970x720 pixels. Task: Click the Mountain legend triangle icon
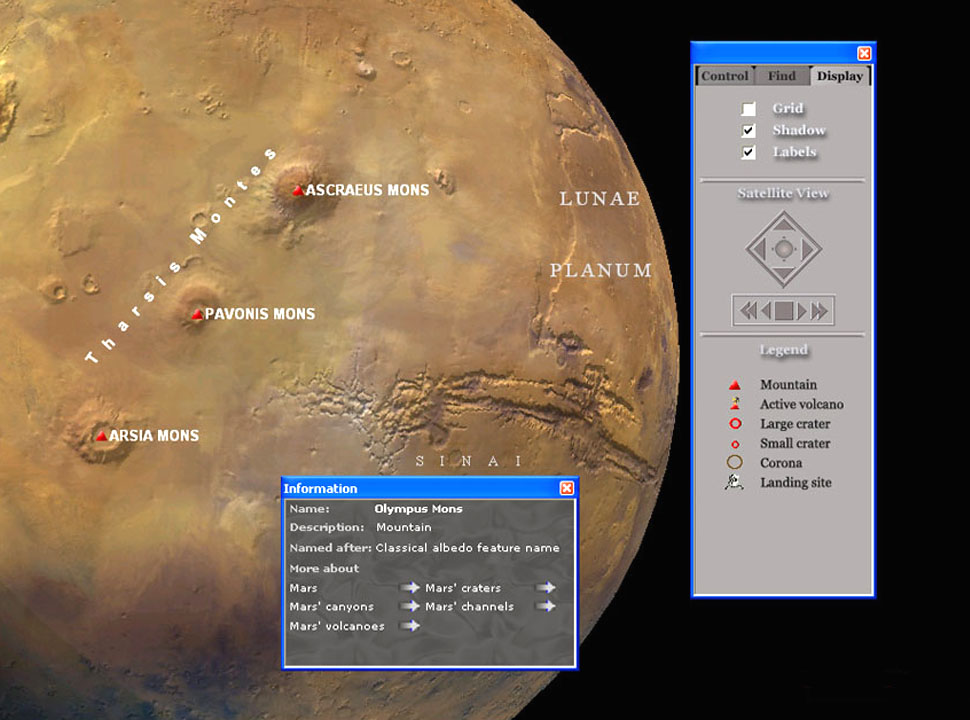coord(735,385)
